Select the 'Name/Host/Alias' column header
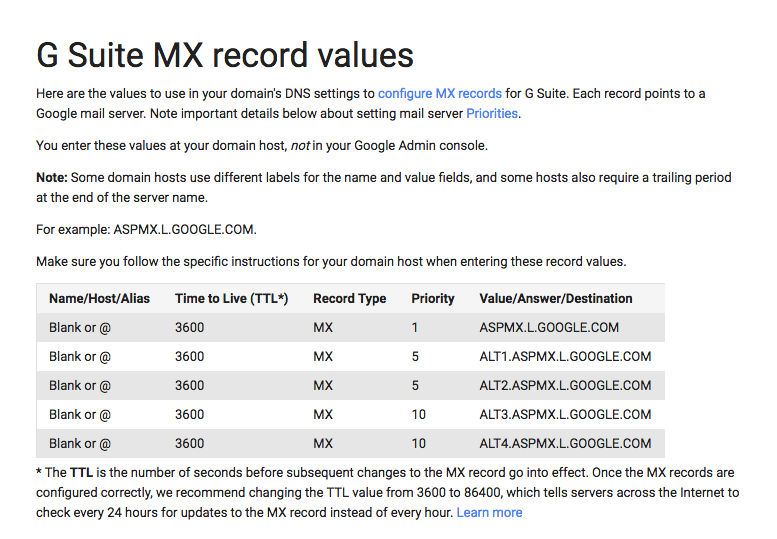This screenshot has width=777, height=539. [99, 298]
